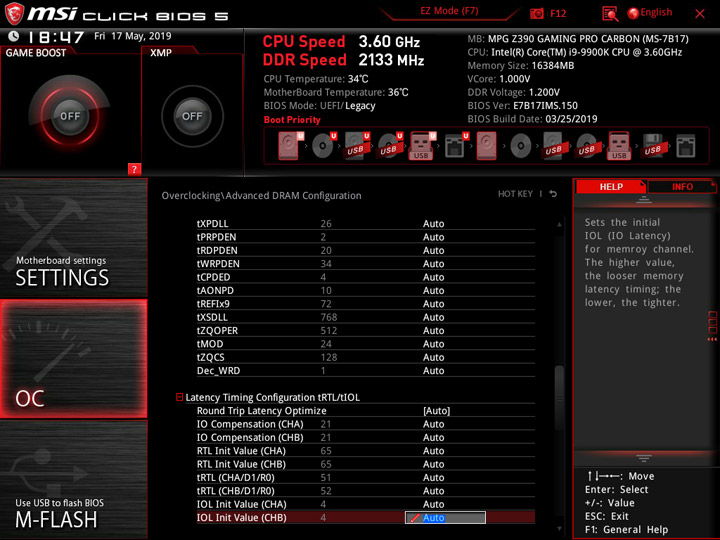Click the Dec_WRD row label
The height and width of the screenshot is (540, 720).
[x=218, y=371]
